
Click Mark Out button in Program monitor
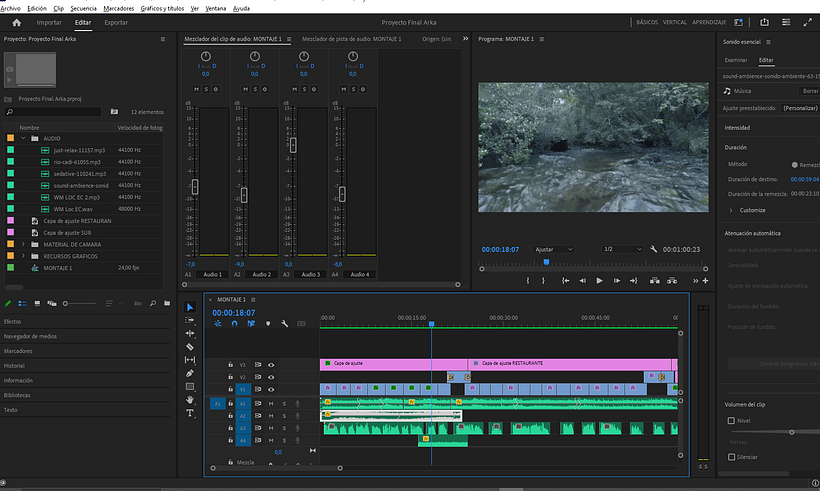[x=543, y=281]
